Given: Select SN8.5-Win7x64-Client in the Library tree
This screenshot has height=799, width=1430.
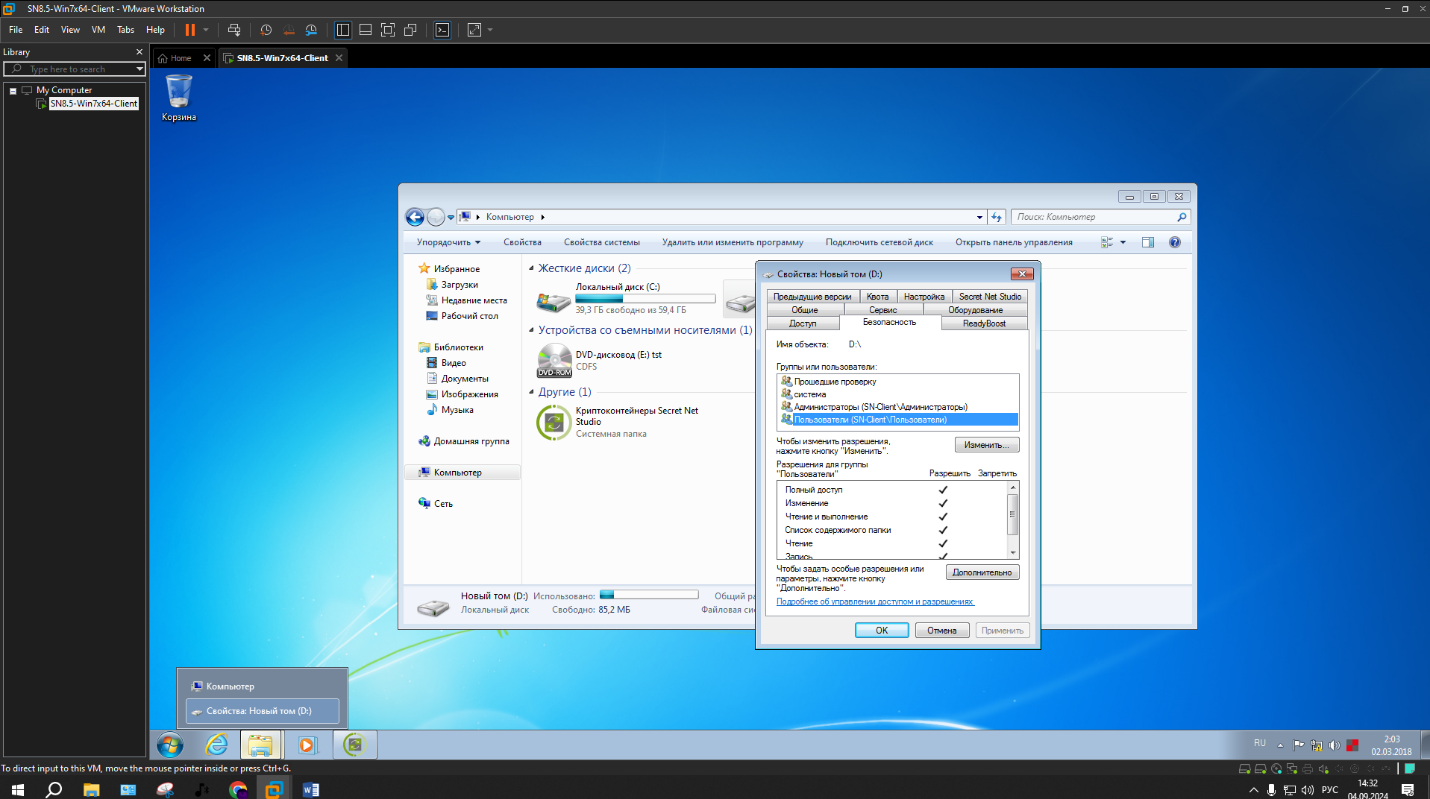Looking at the screenshot, I should 93,103.
